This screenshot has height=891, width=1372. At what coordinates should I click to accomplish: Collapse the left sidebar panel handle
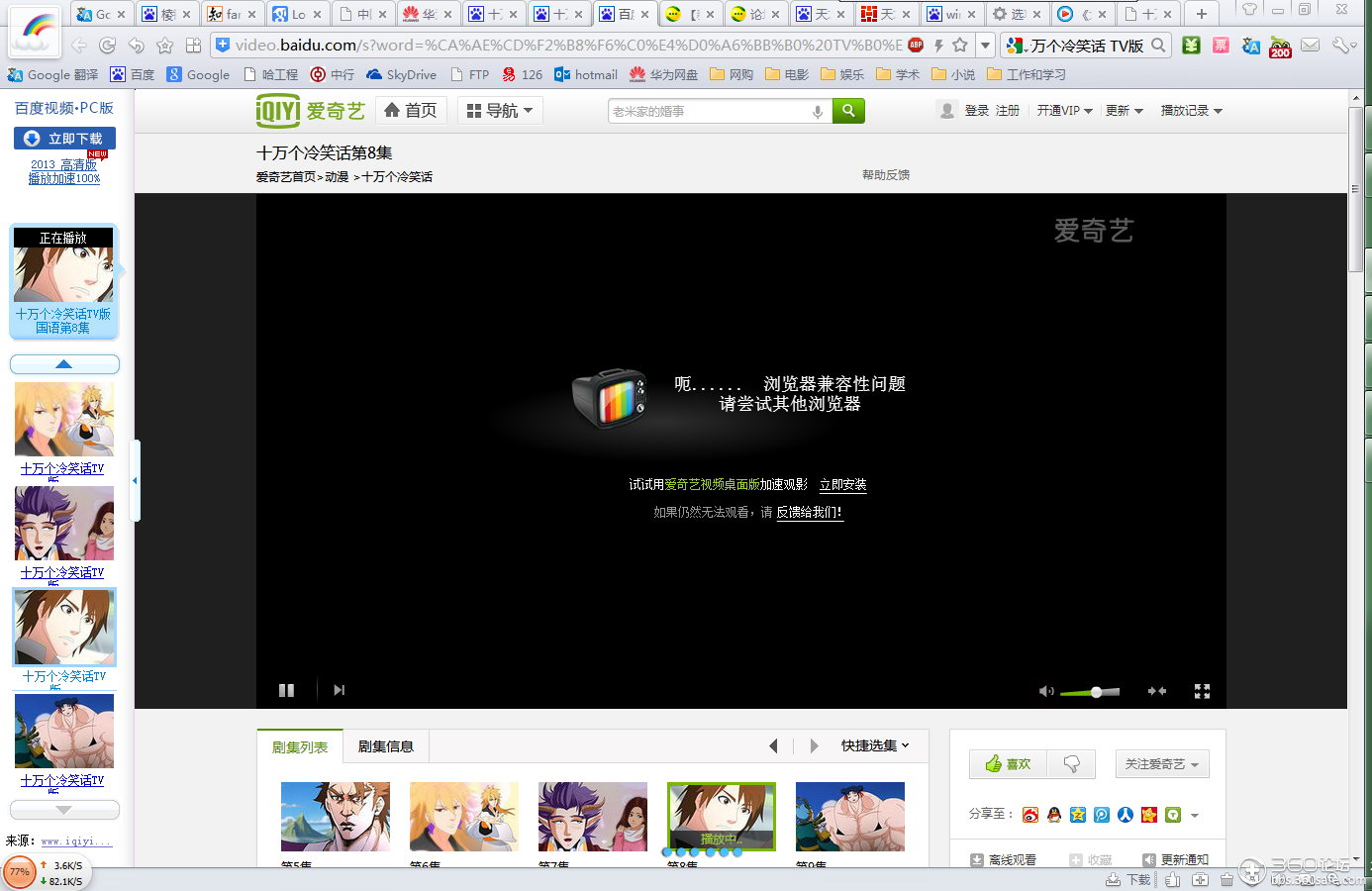[x=135, y=480]
